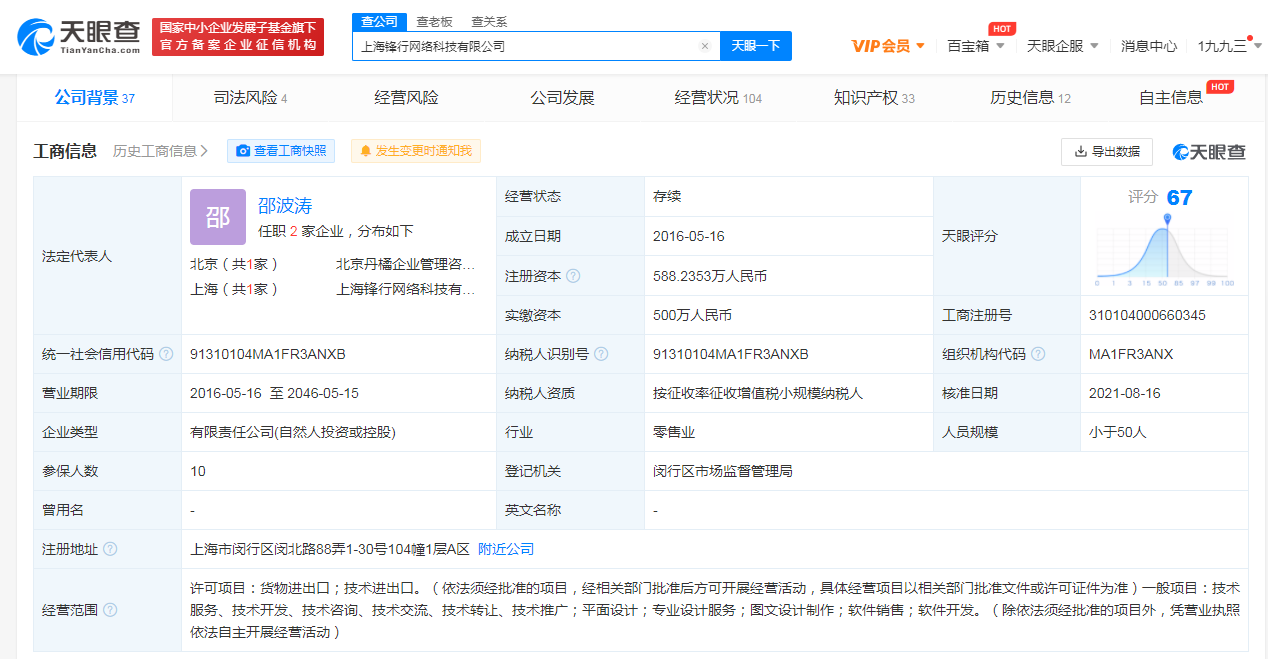Switch to the 查老板 search tab
This screenshot has width=1268, height=659.
pos(434,22)
